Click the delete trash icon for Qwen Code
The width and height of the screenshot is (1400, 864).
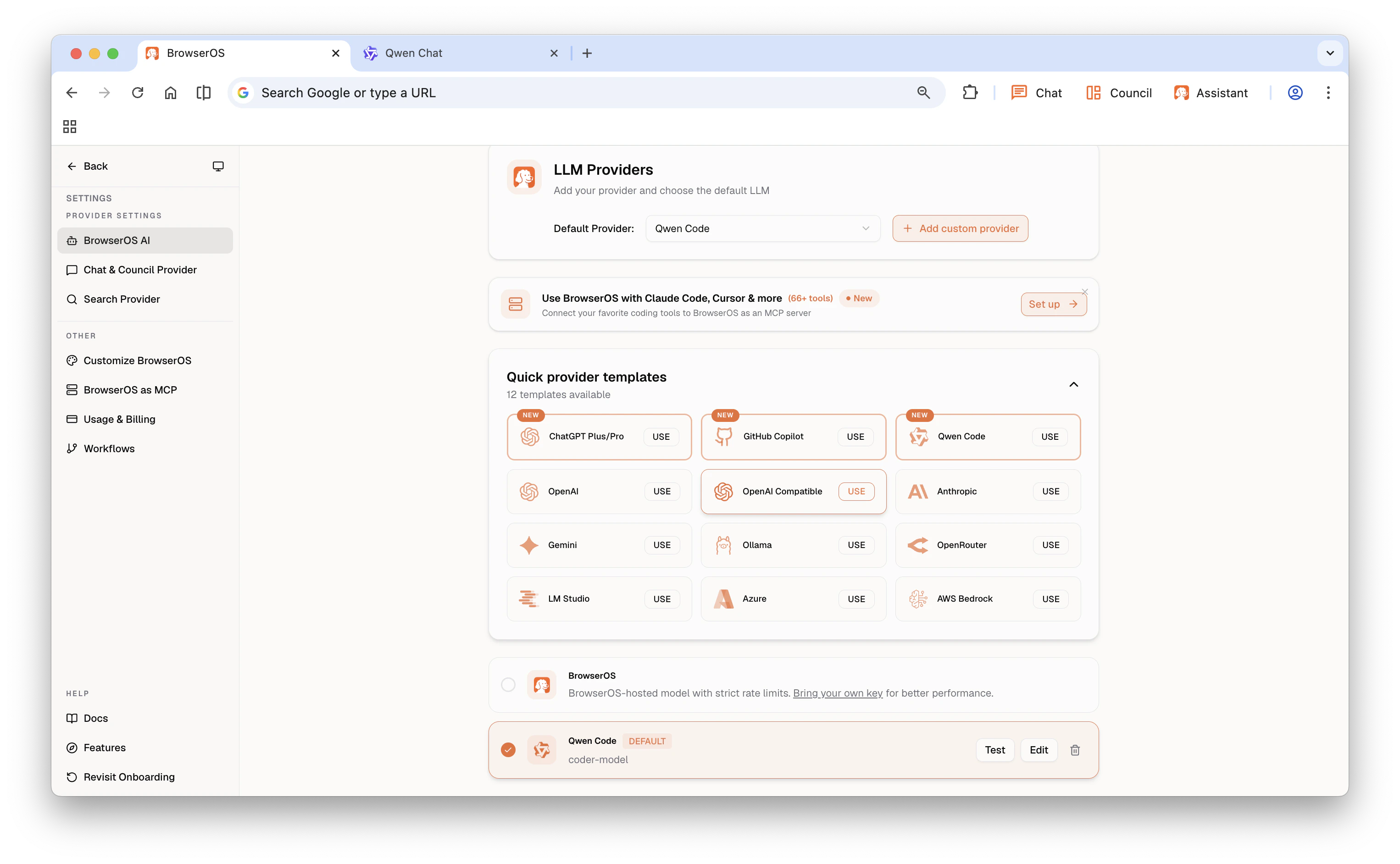pos(1074,750)
